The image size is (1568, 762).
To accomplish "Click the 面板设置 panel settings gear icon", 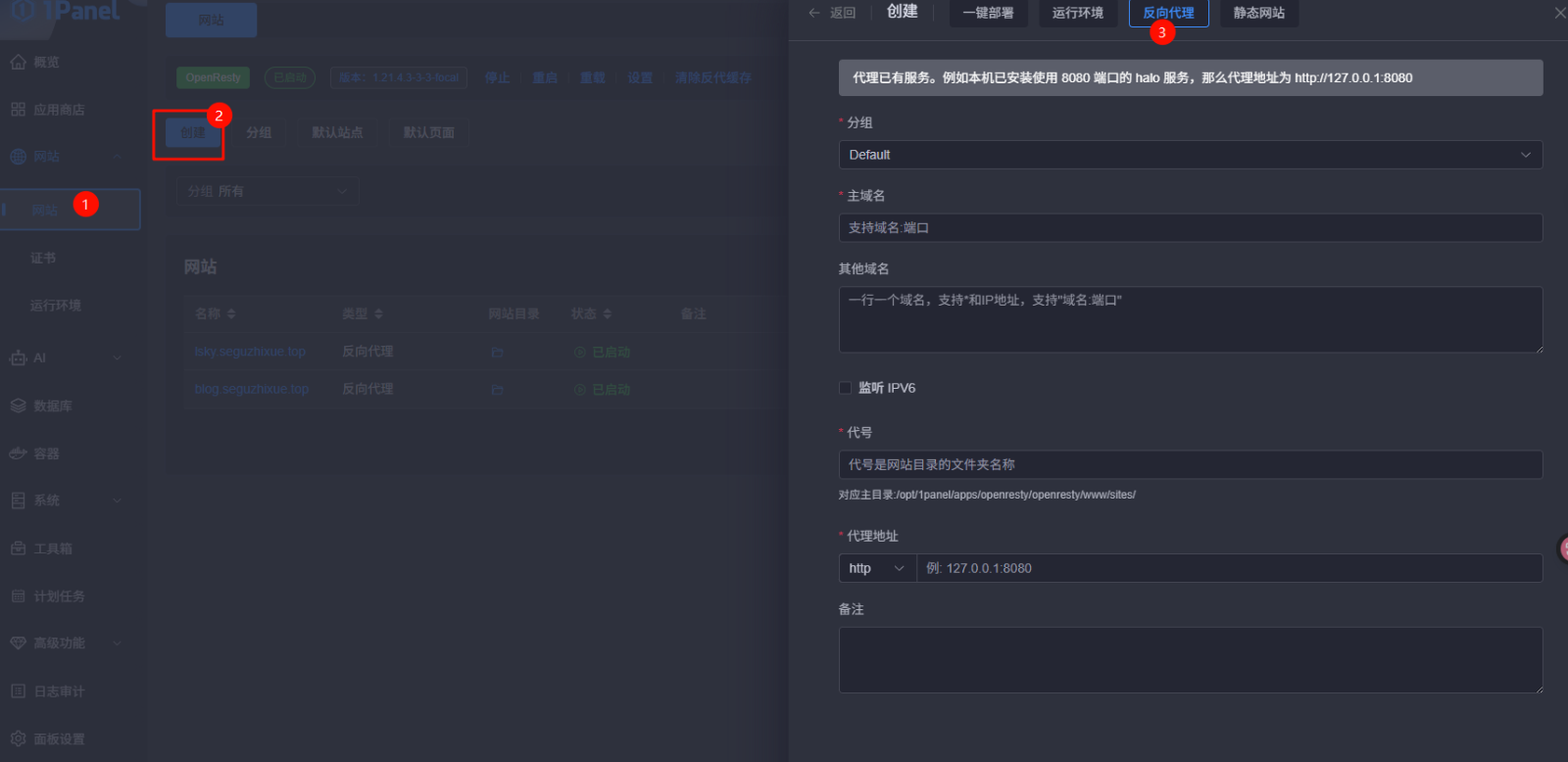I will 19,738.
